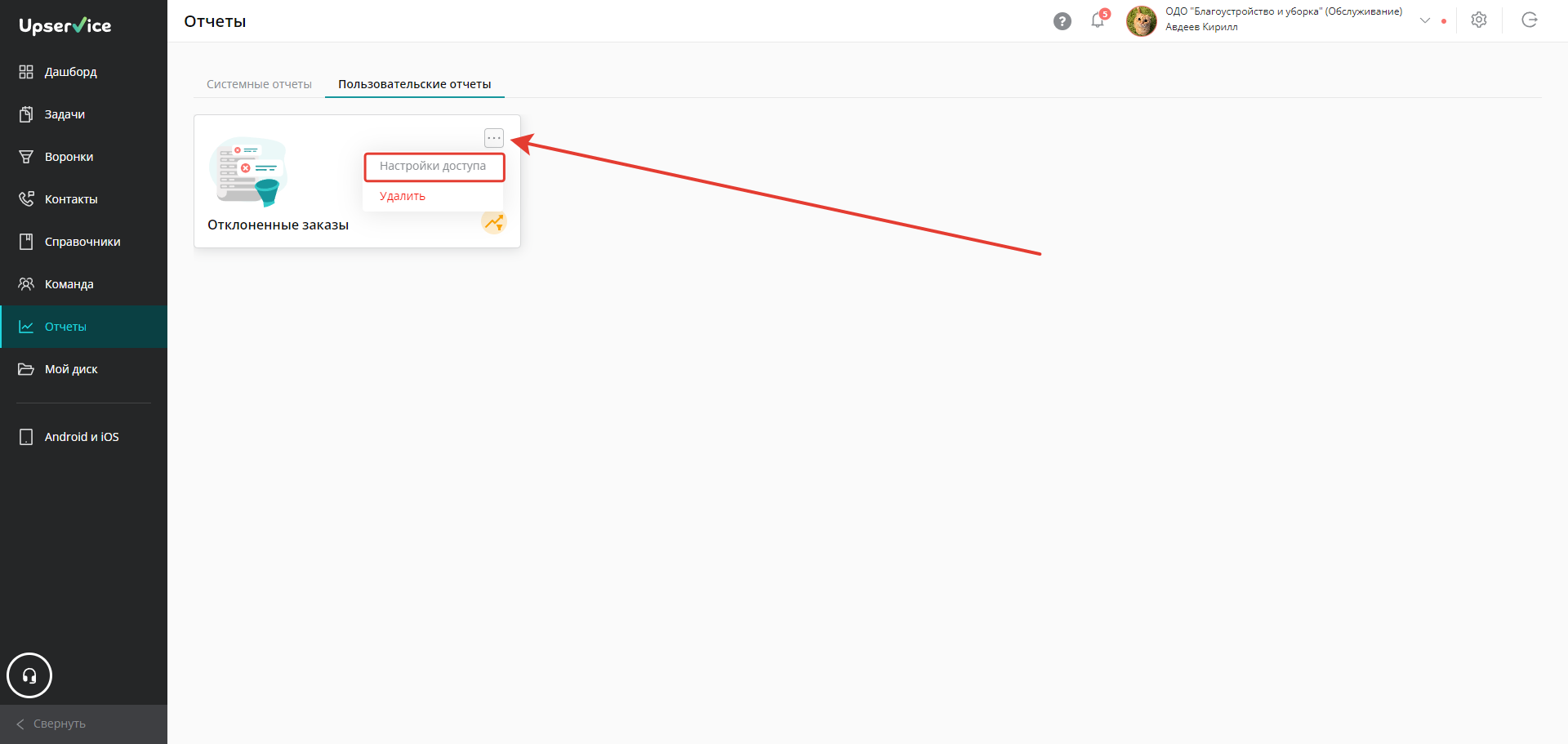
Task: Collapse the sidebar with Свернуть
Action: [83, 724]
